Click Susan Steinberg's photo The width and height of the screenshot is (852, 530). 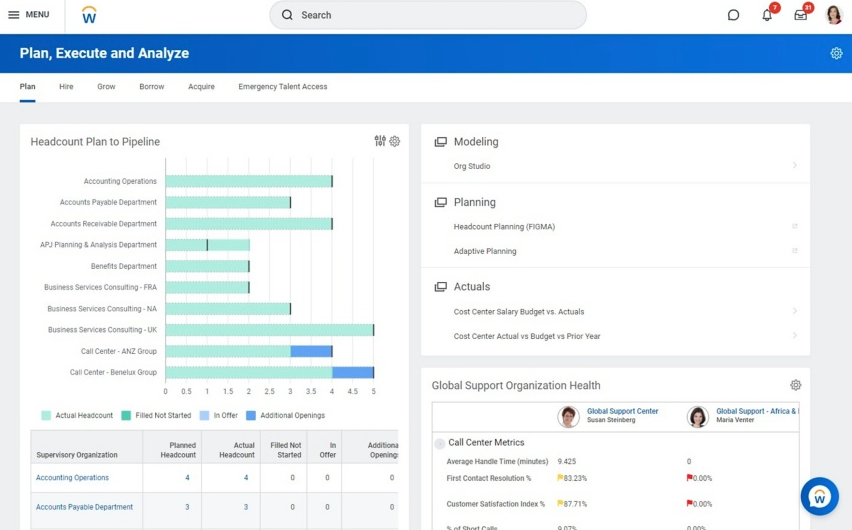pos(568,416)
